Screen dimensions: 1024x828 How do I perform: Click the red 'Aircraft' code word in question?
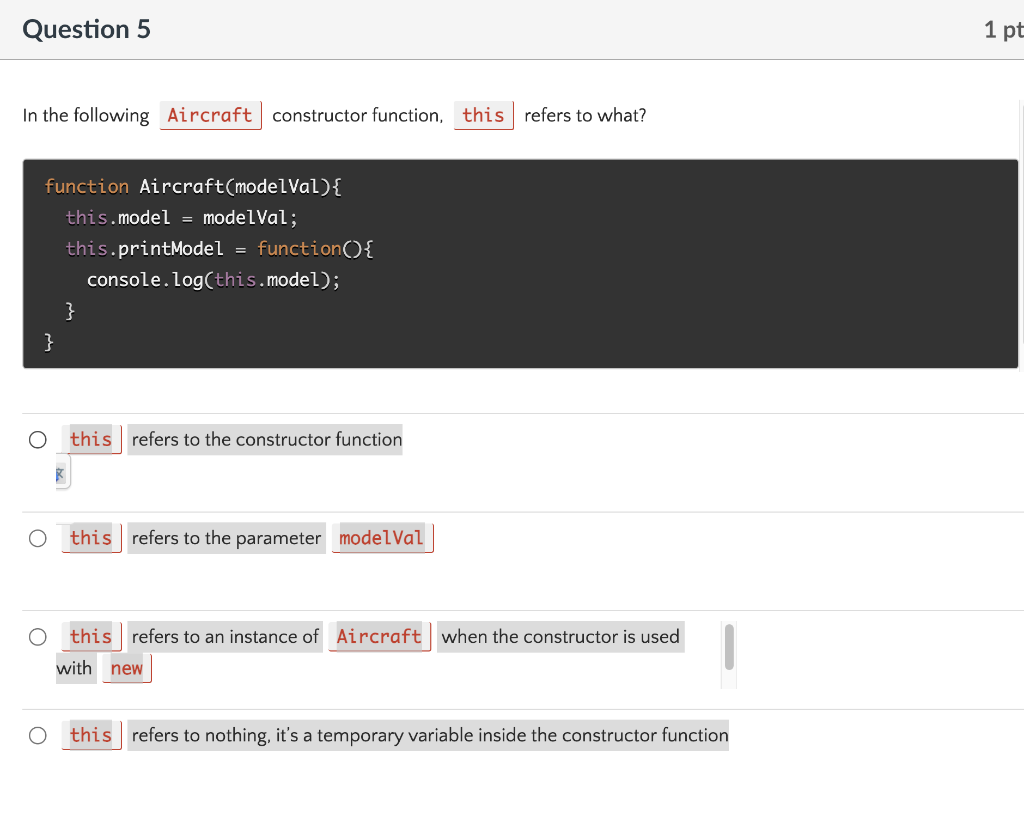(x=210, y=116)
